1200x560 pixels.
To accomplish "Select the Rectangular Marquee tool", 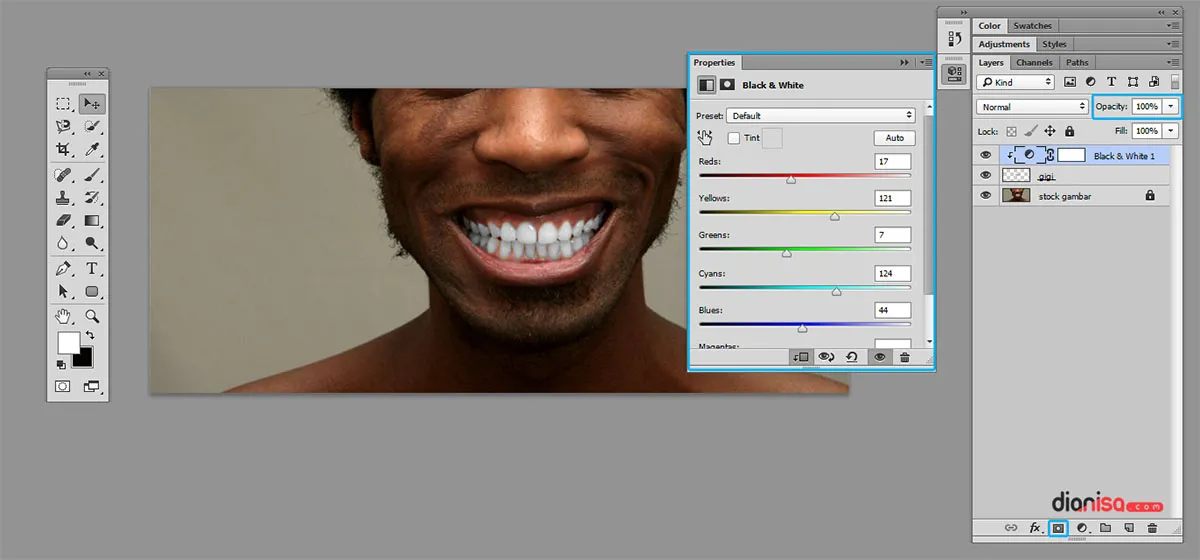I will point(63,103).
